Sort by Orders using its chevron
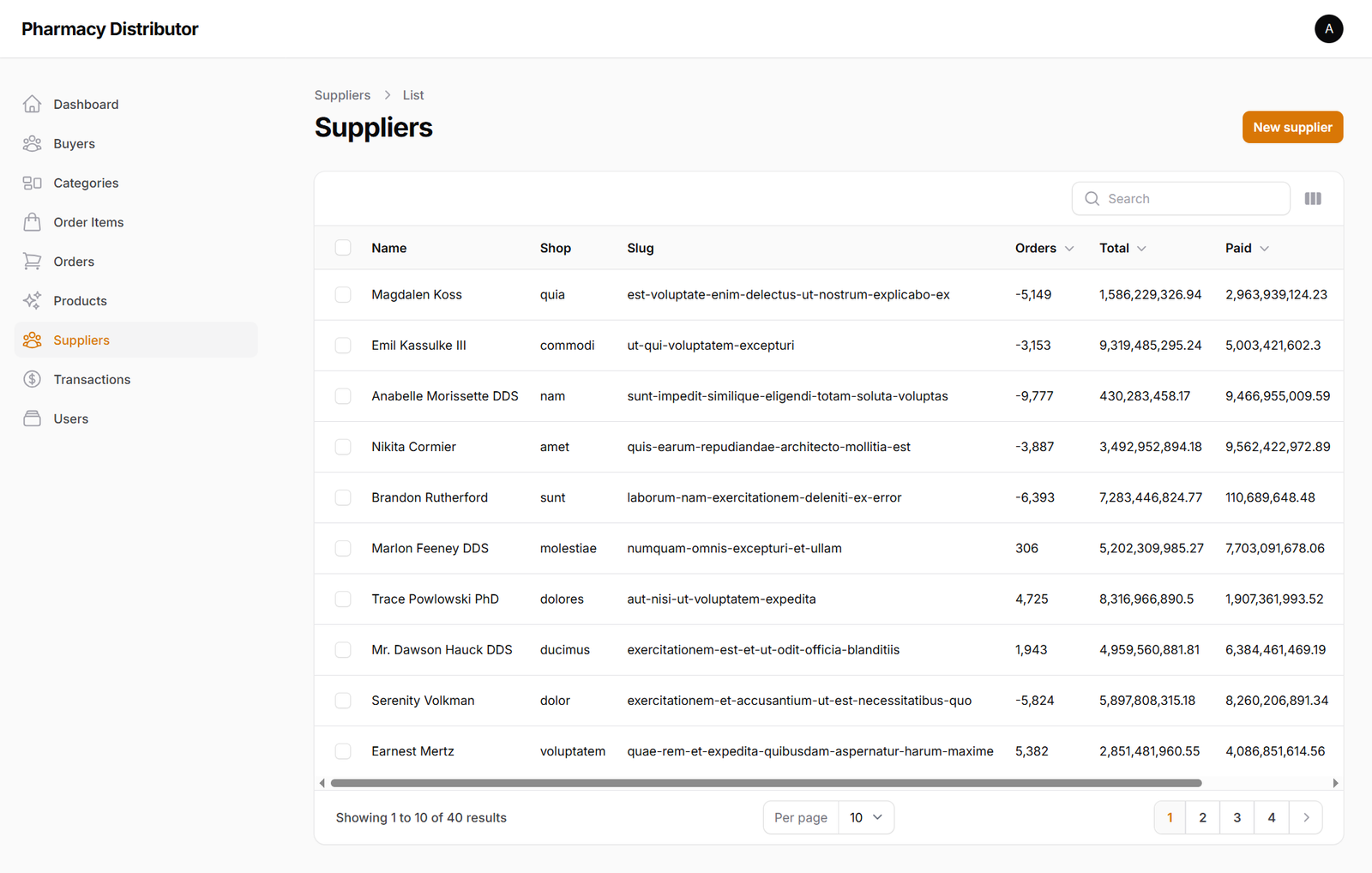This screenshot has height=873, width=1372. click(x=1070, y=248)
